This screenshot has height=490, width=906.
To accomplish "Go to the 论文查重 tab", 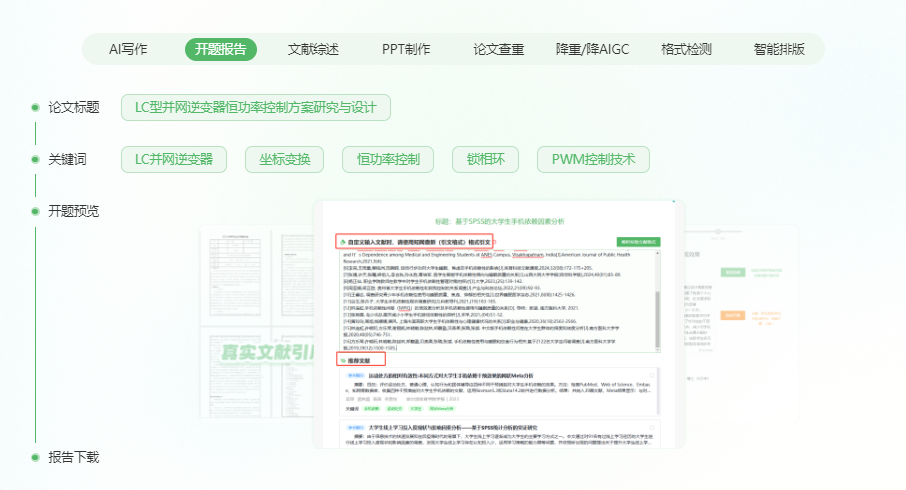I will 498,49.
